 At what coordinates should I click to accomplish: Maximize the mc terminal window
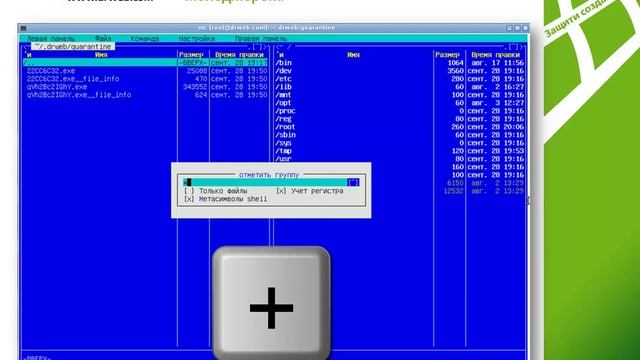pos(517,28)
